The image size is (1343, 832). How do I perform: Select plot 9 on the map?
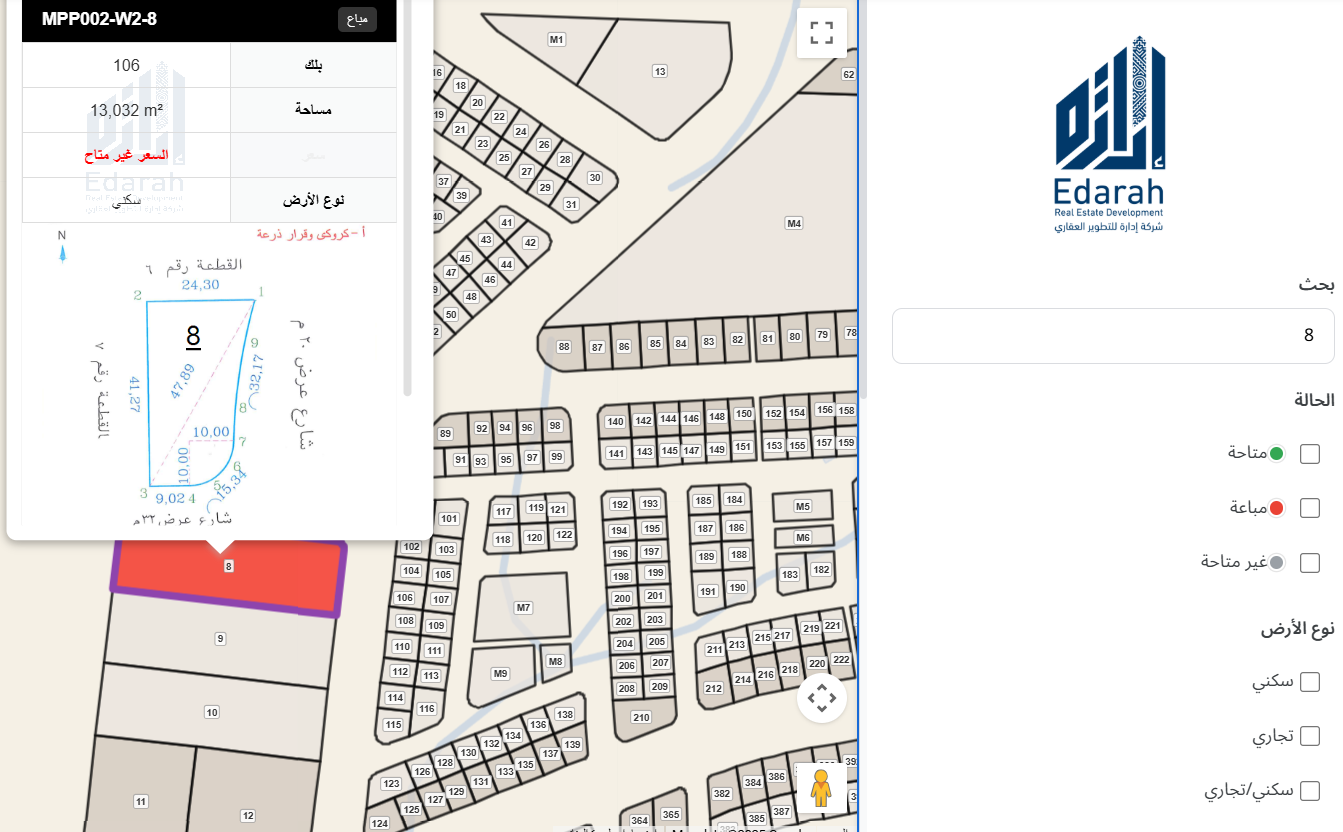(x=220, y=638)
